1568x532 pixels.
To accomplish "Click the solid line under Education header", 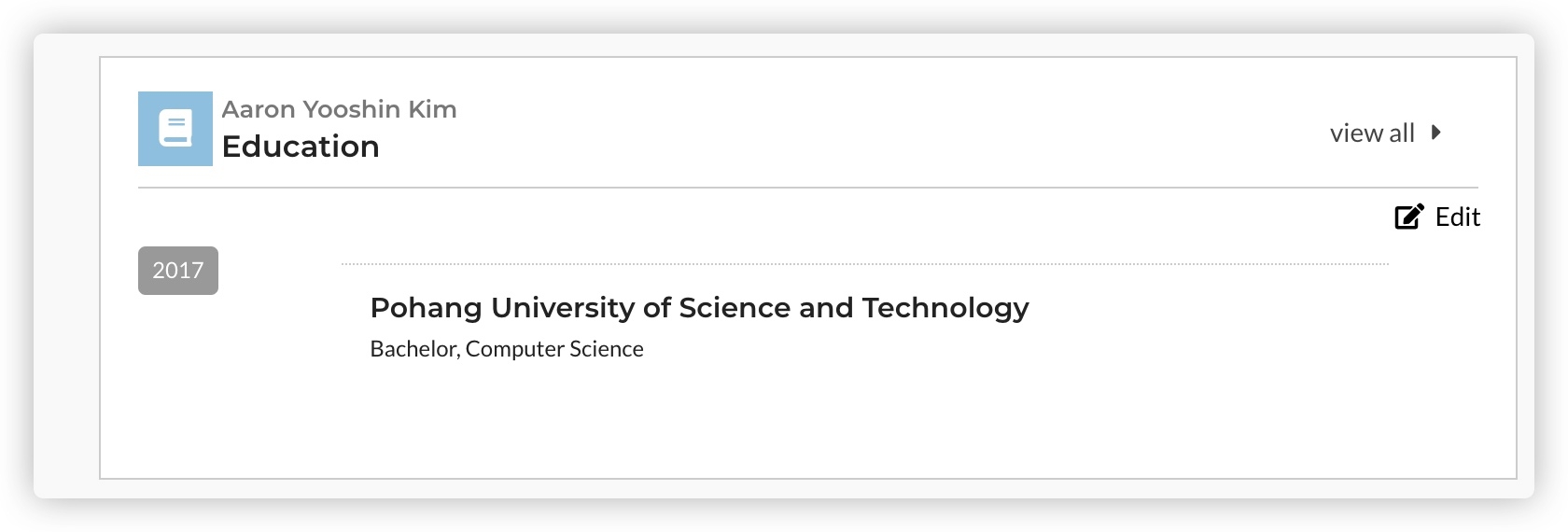I will [807, 188].
